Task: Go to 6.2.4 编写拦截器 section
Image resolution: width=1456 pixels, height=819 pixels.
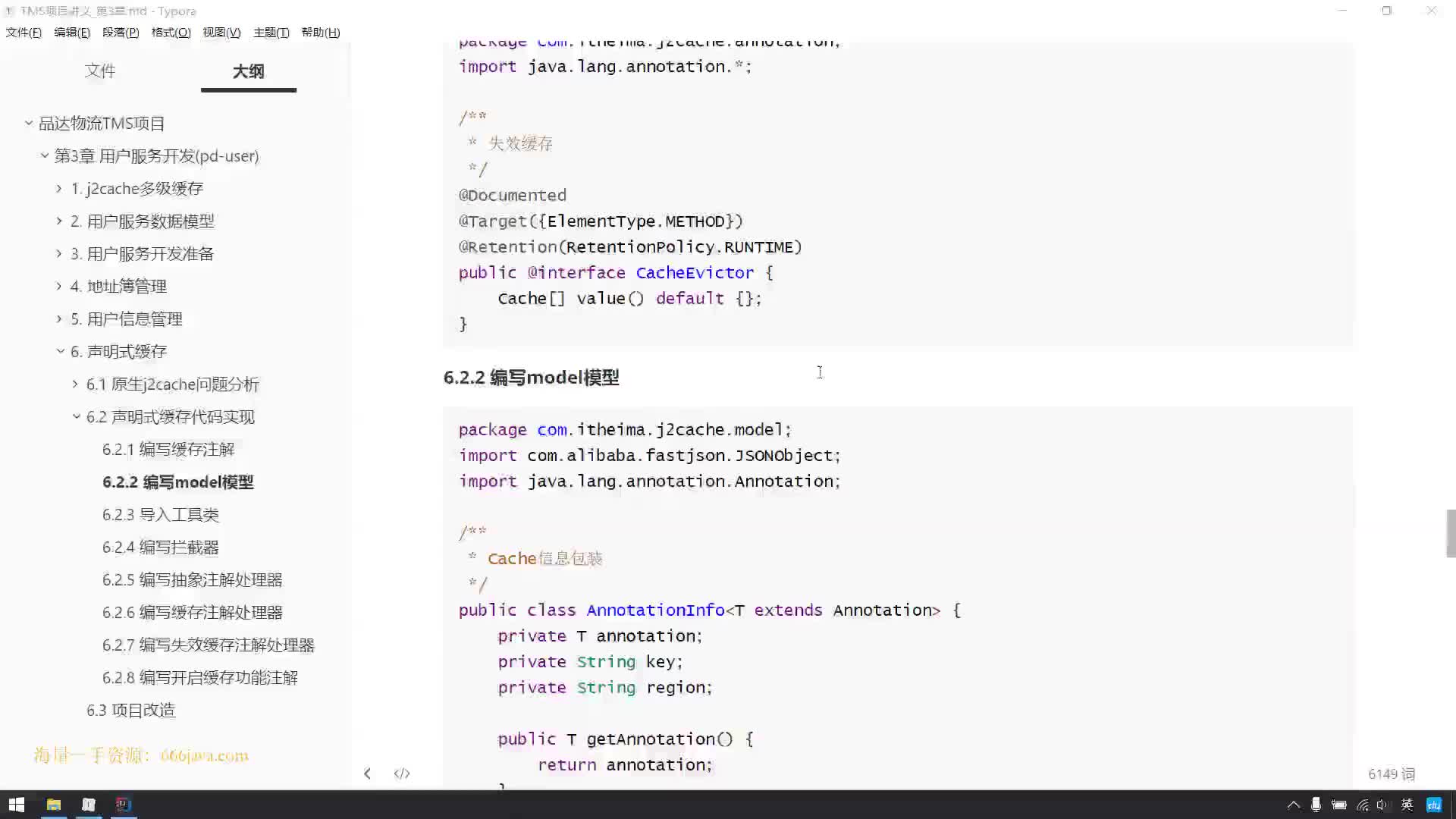Action: coord(161,548)
